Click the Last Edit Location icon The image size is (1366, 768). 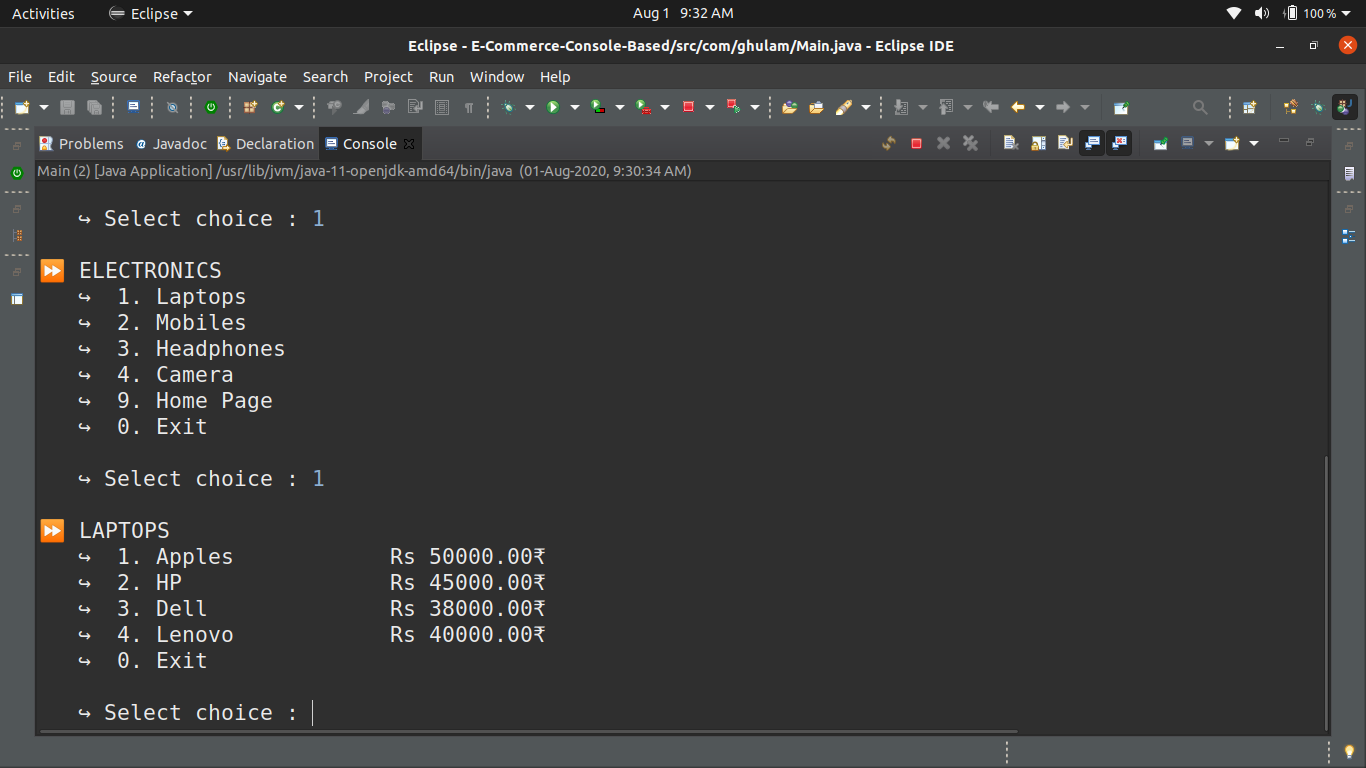tap(991, 107)
